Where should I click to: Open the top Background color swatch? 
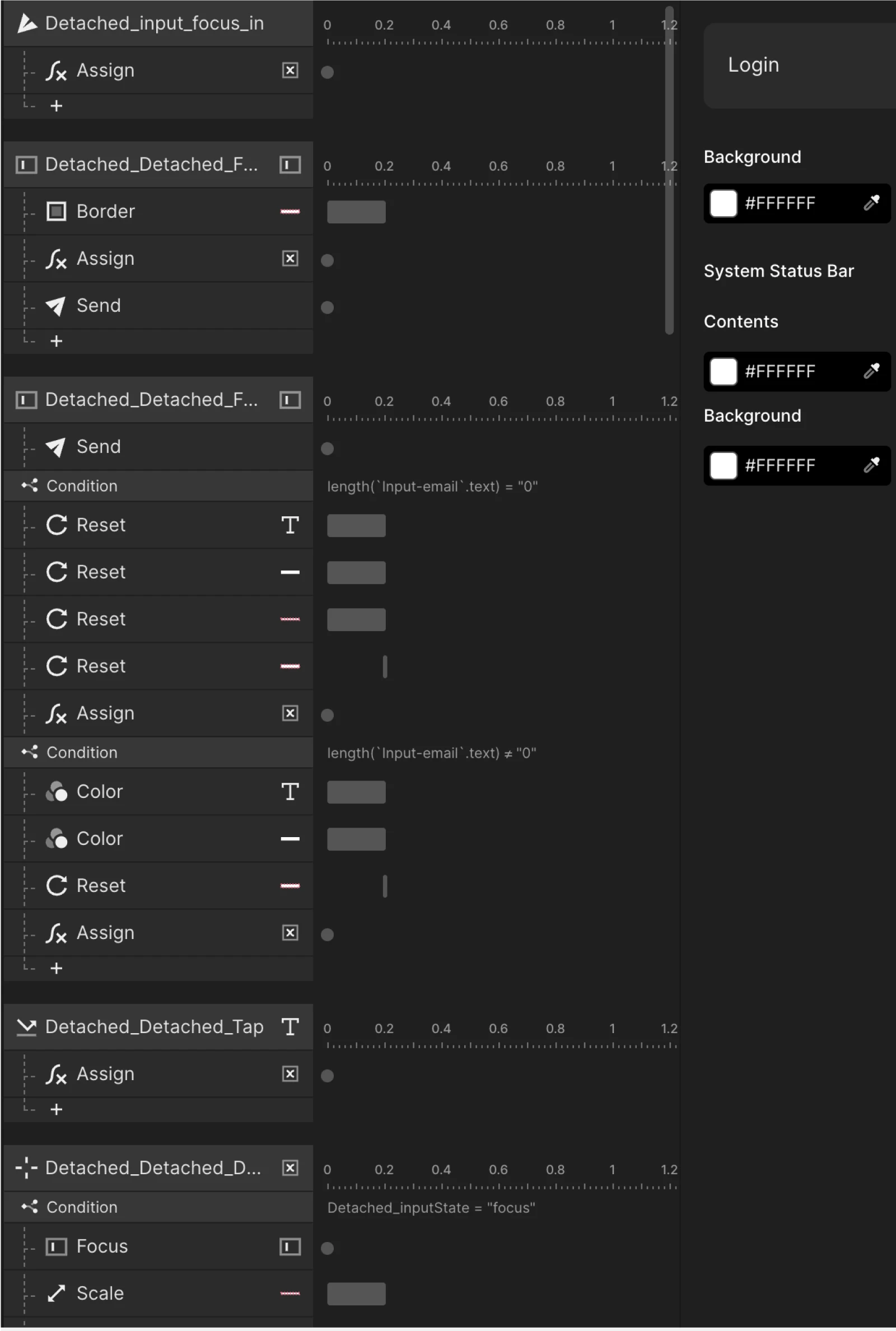click(x=724, y=203)
